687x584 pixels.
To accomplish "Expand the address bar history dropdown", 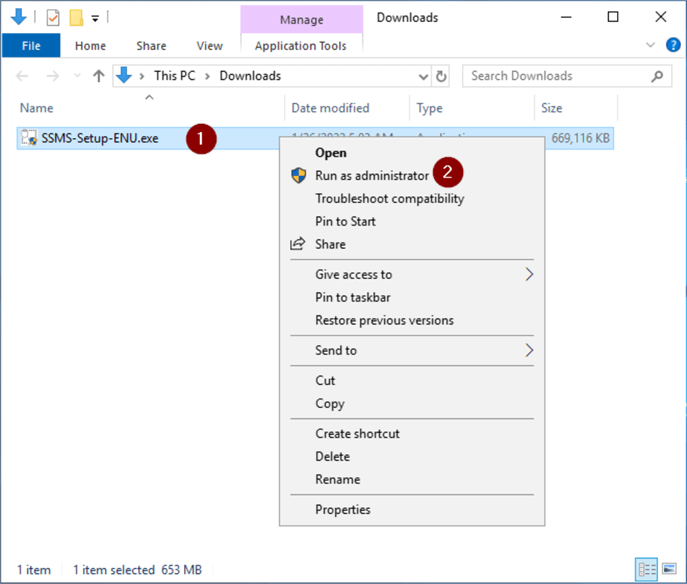I will (x=423, y=76).
